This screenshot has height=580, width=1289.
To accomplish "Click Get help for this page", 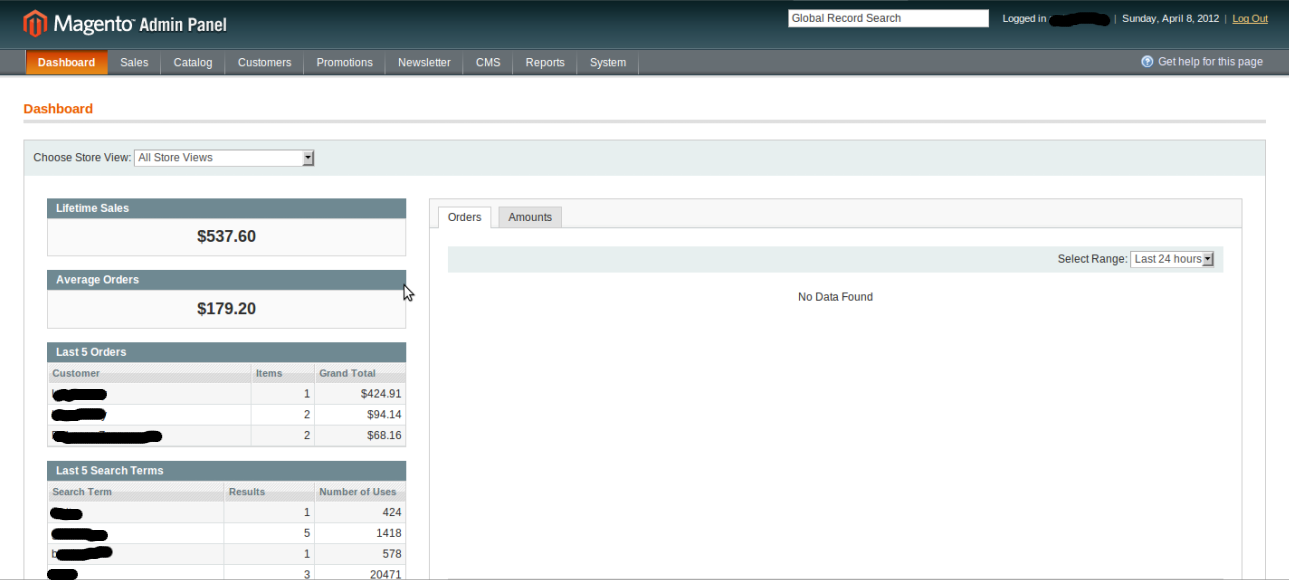I will coord(1209,62).
